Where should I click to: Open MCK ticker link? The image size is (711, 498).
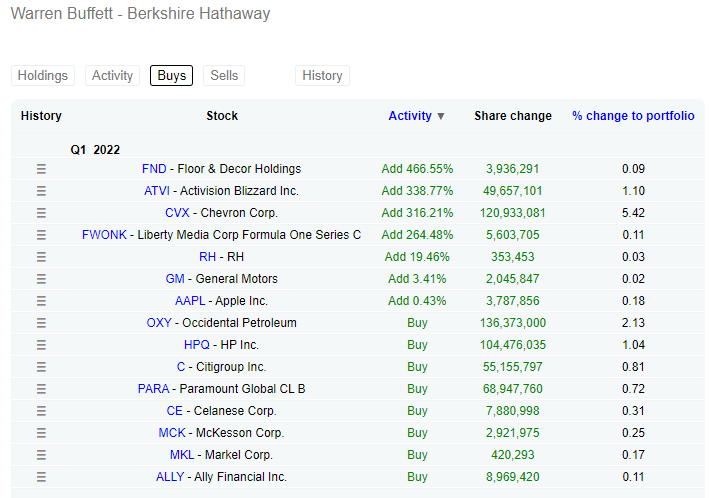tap(172, 433)
